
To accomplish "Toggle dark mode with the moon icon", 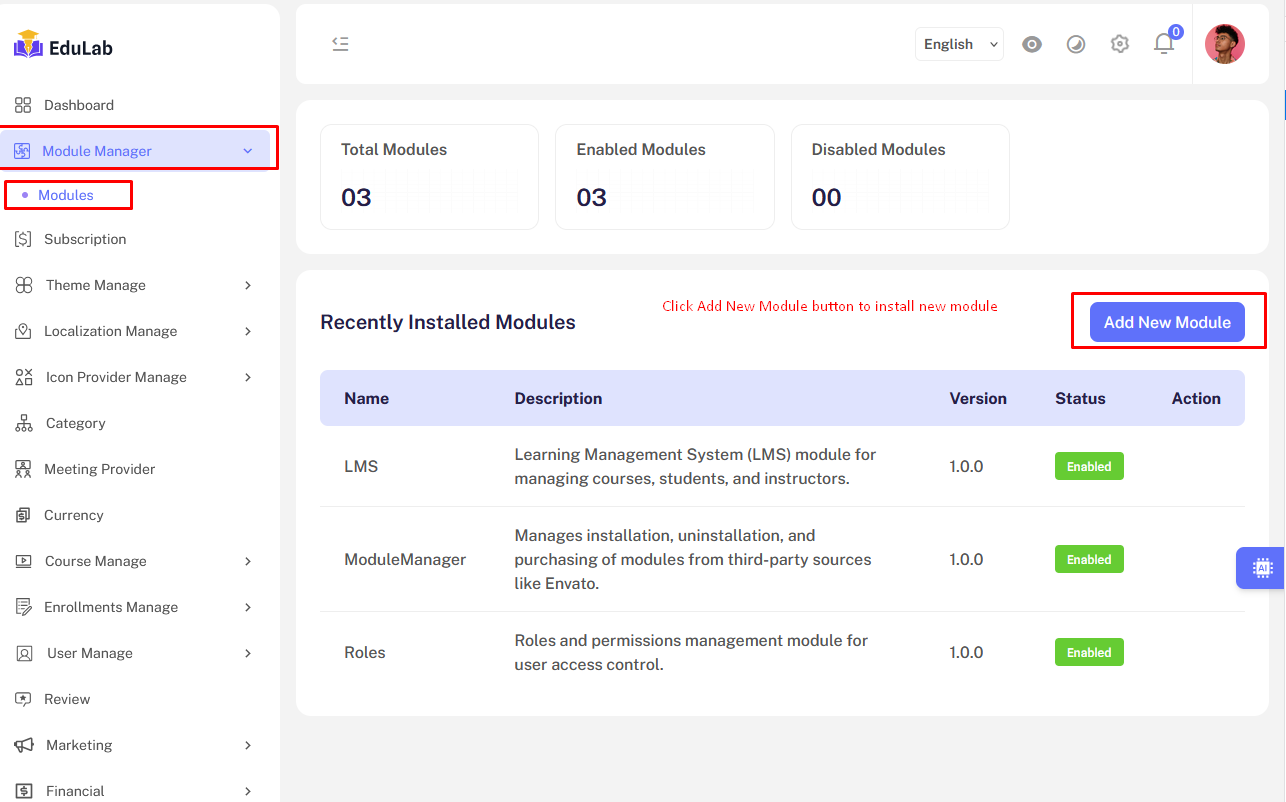I will click(x=1076, y=44).
